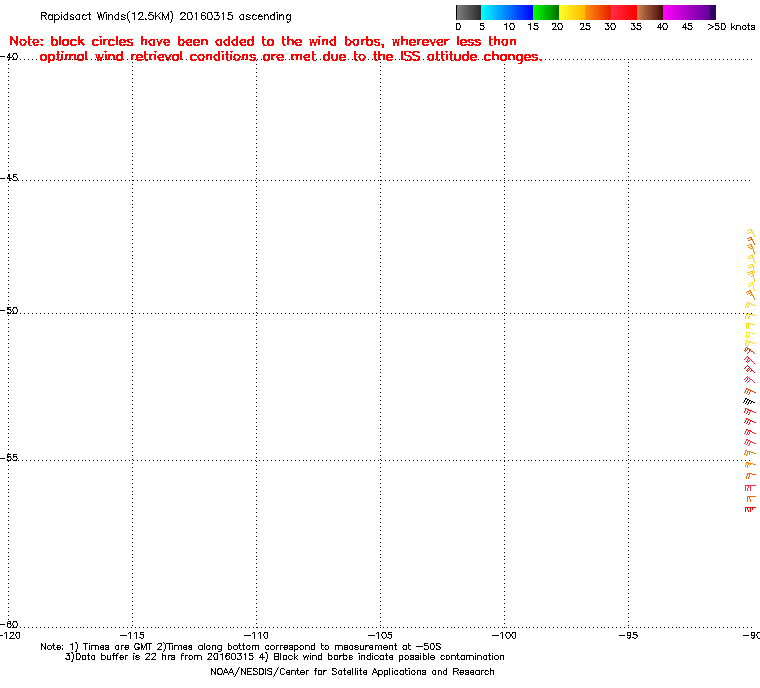Click the '15' colorbar scale label
Viewport: 760px width, 688px height.
[533, 27]
